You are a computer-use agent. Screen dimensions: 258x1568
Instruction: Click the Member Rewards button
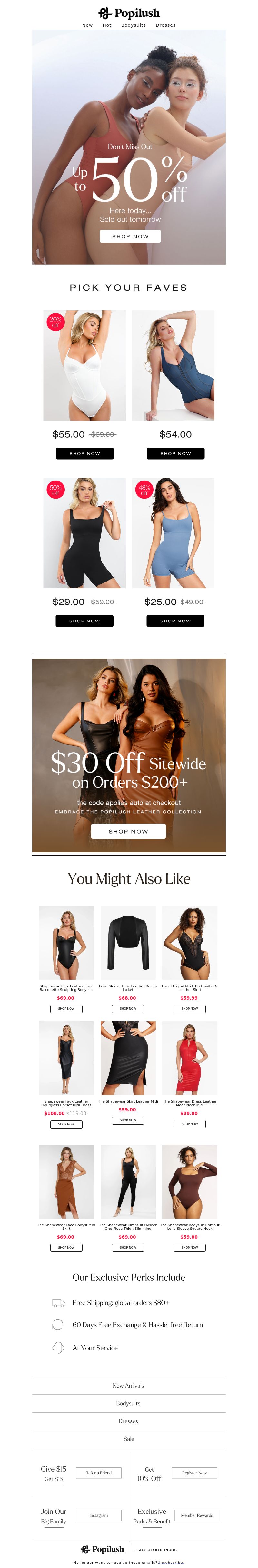(x=197, y=1515)
